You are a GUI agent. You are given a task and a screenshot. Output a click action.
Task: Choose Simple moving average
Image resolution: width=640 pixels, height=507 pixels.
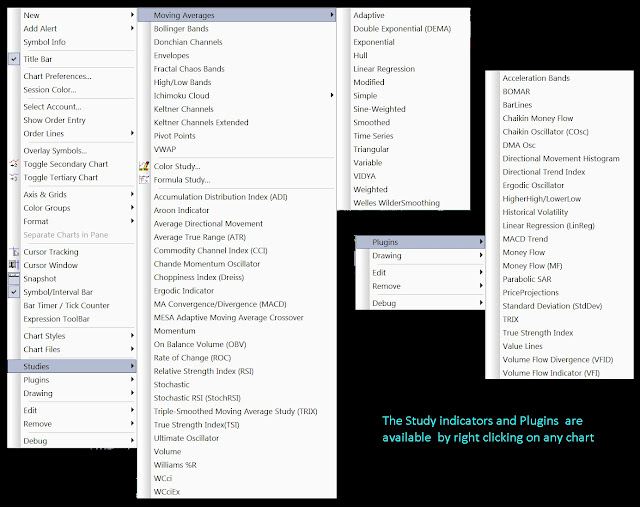pos(365,96)
